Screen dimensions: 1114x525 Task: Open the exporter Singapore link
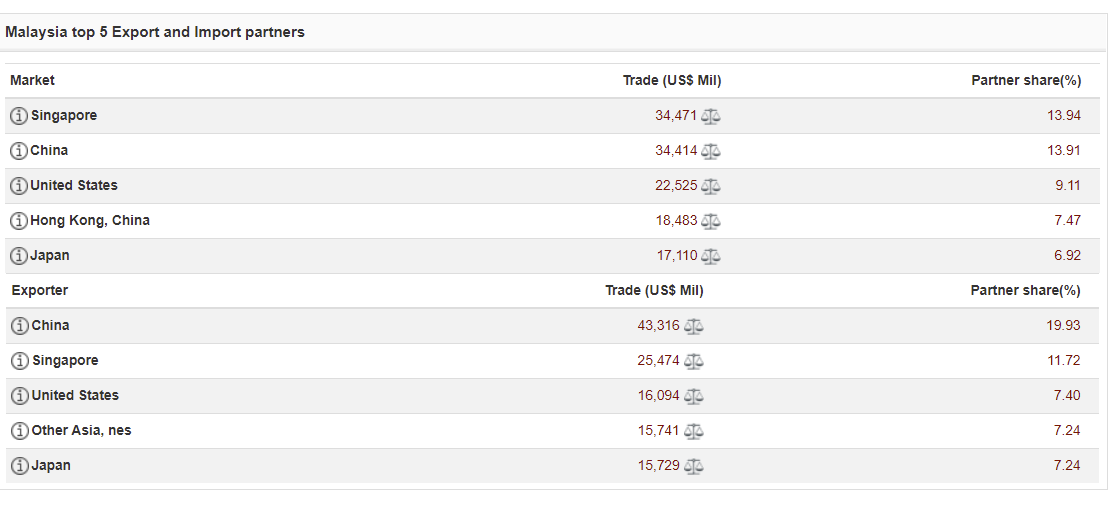pyautogui.click(x=65, y=360)
